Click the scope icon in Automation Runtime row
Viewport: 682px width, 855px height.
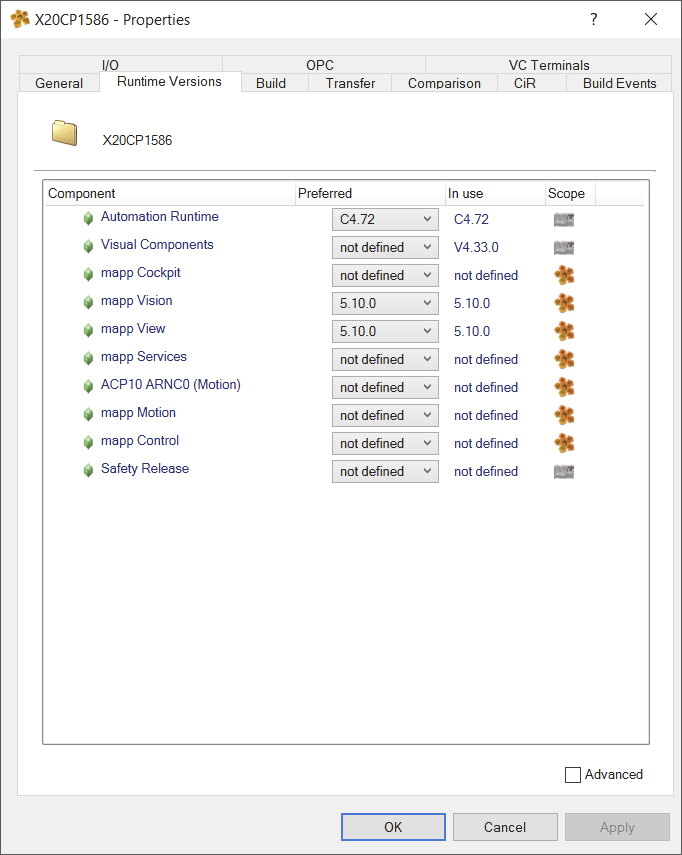tap(564, 220)
